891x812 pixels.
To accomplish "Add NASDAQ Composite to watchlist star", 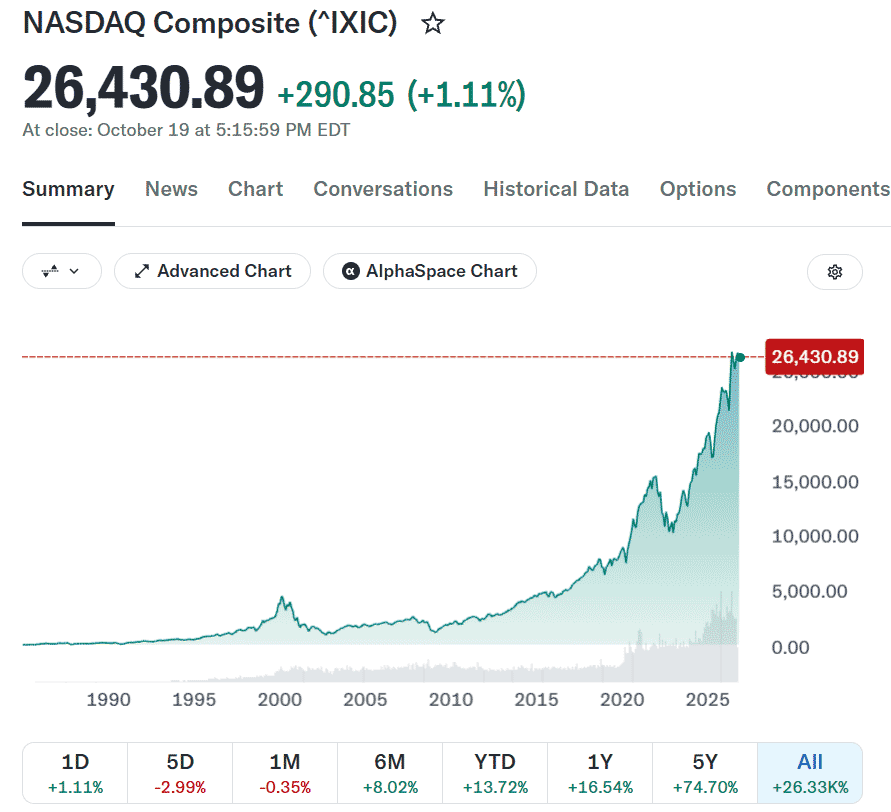I will click(432, 24).
